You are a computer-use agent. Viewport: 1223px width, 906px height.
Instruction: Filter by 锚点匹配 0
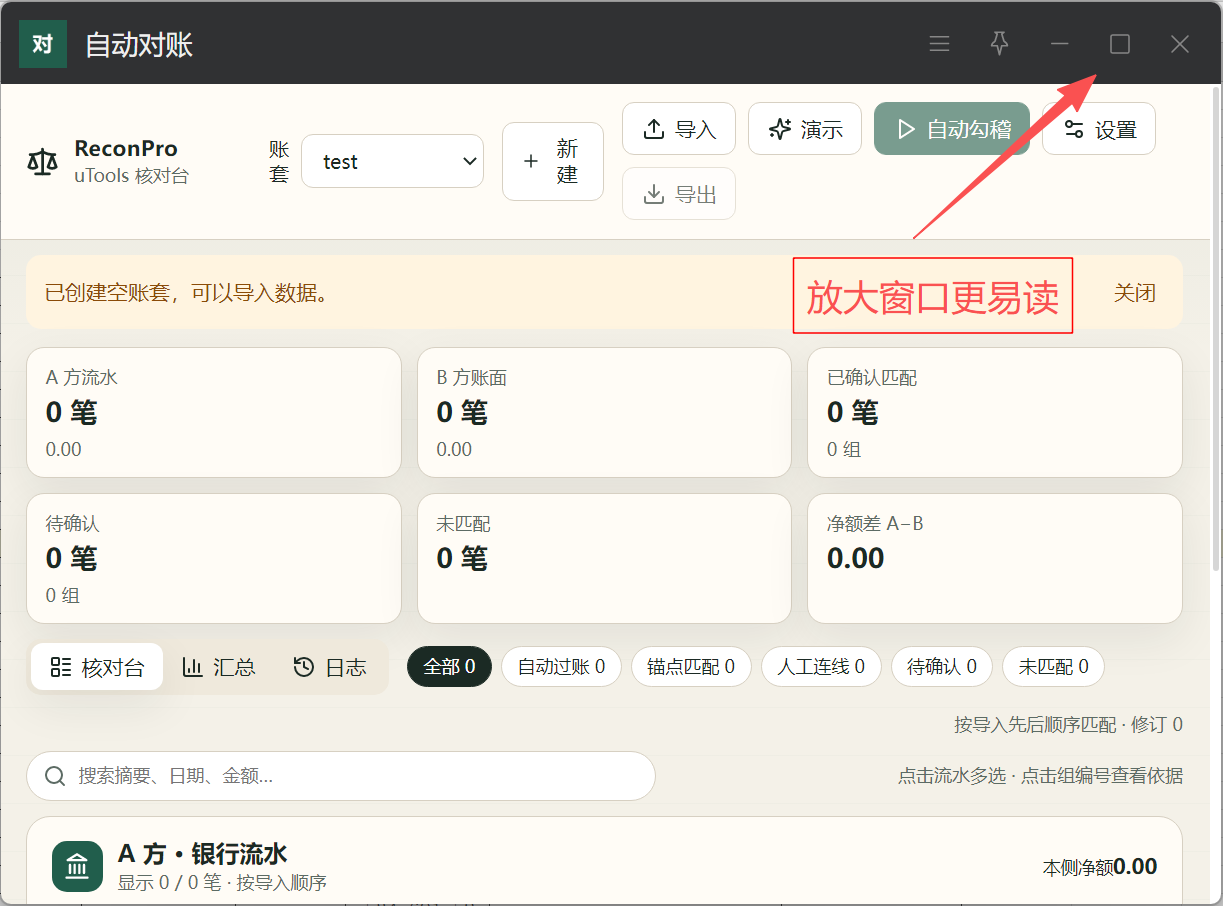point(691,667)
